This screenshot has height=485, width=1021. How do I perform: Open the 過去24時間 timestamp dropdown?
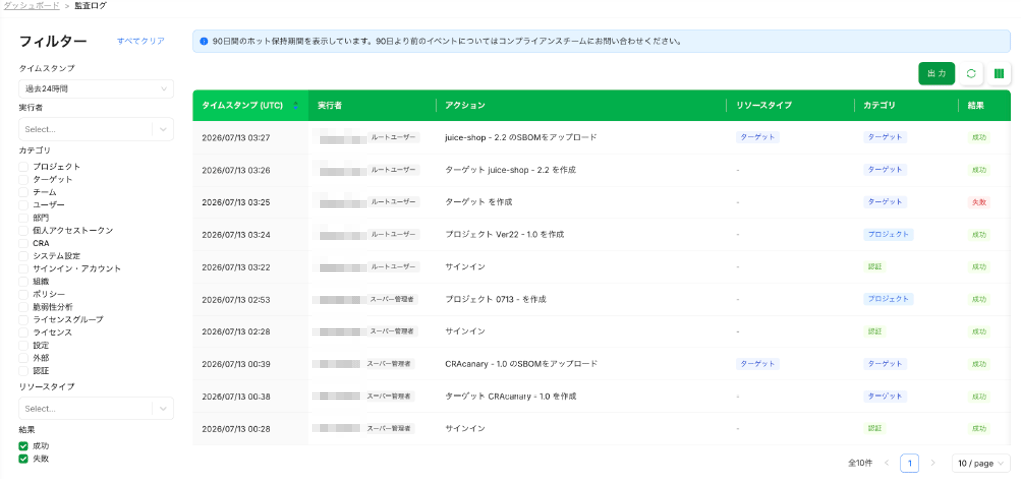(96, 89)
